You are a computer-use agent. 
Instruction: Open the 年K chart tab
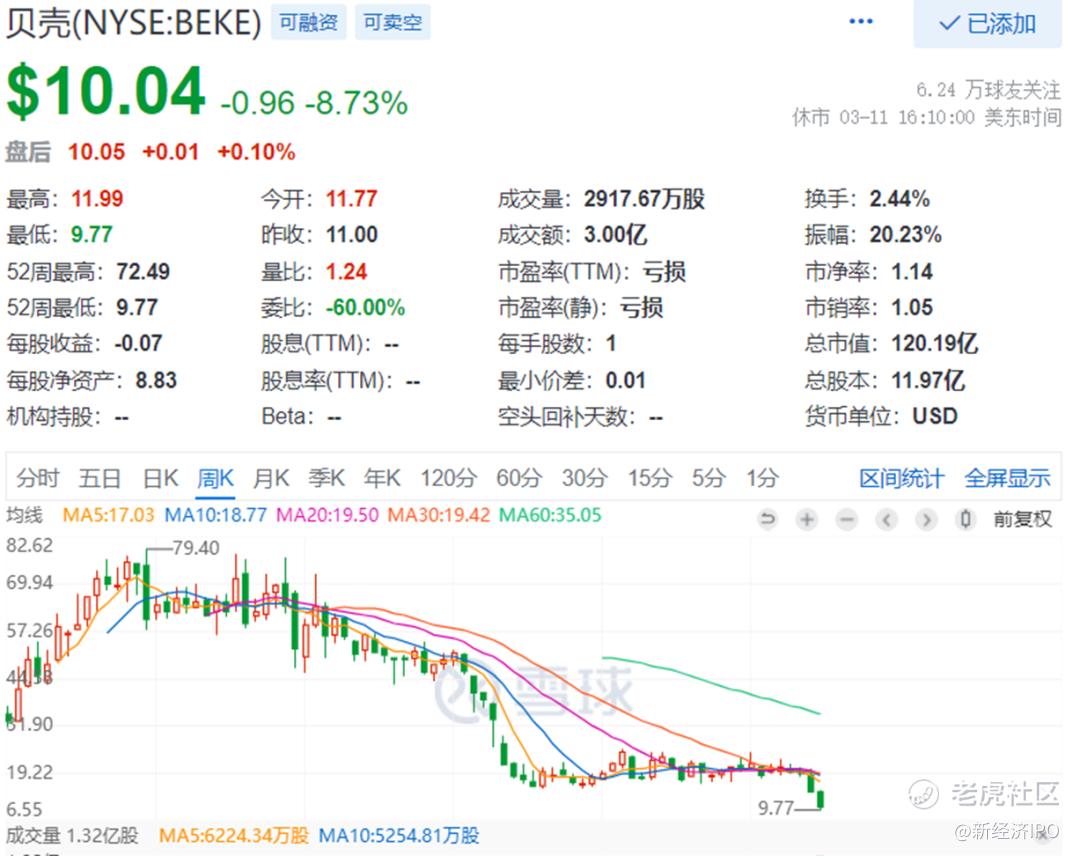point(382,478)
